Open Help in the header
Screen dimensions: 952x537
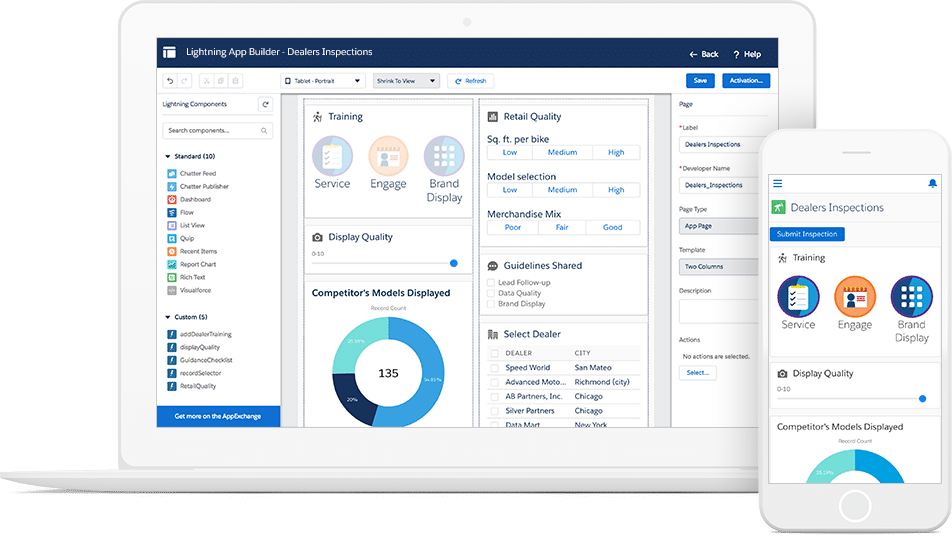747,55
